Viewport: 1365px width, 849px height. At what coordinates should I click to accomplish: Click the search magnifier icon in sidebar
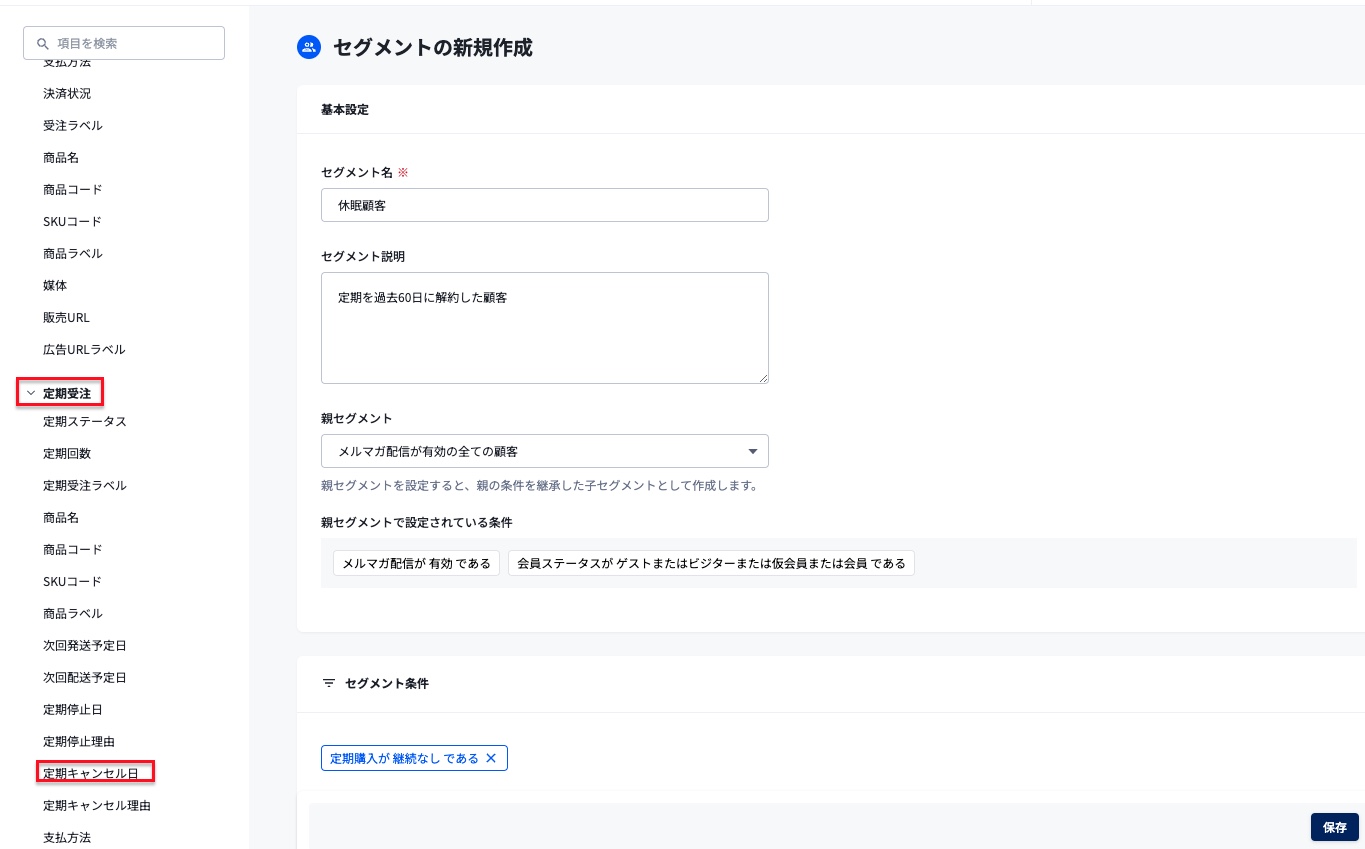point(42,43)
